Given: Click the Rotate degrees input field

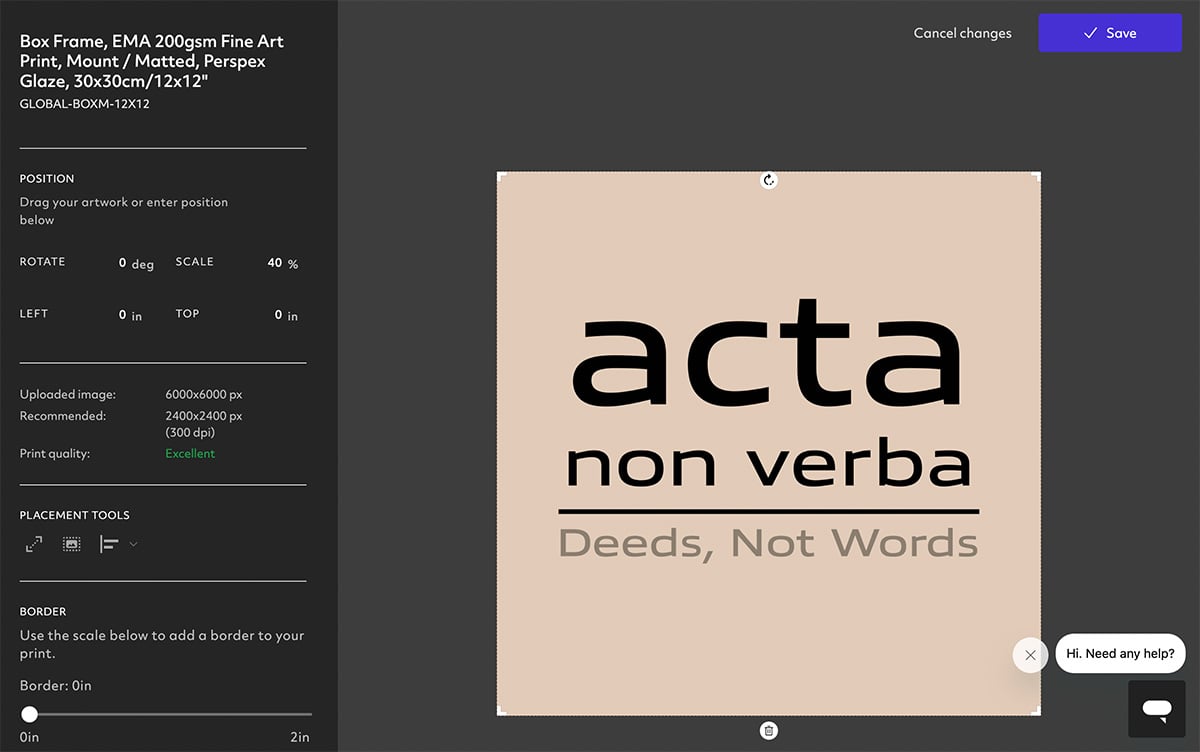Looking at the screenshot, I should click(122, 263).
